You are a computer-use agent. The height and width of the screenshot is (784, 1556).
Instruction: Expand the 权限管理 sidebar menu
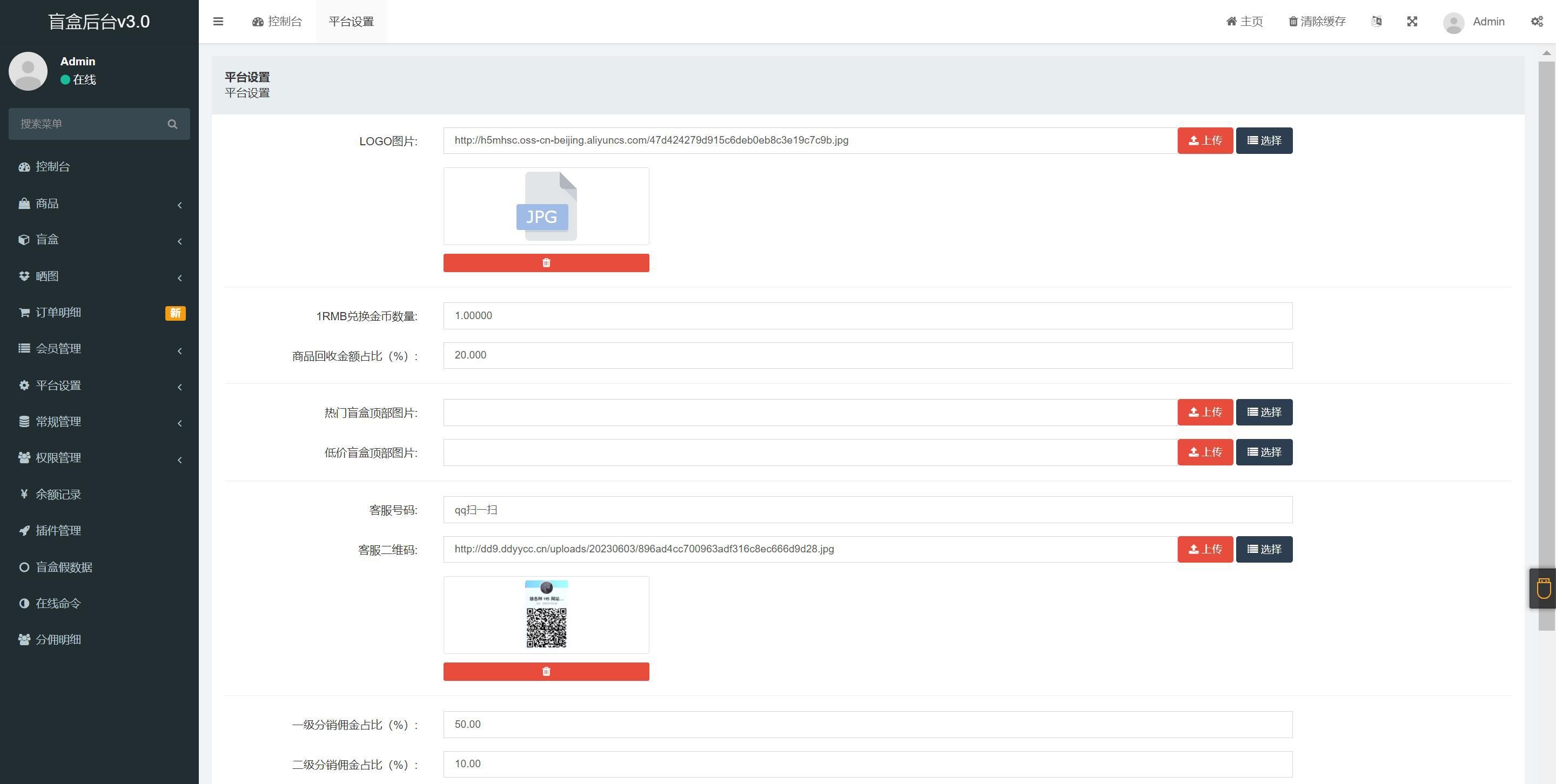click(58, 458)
